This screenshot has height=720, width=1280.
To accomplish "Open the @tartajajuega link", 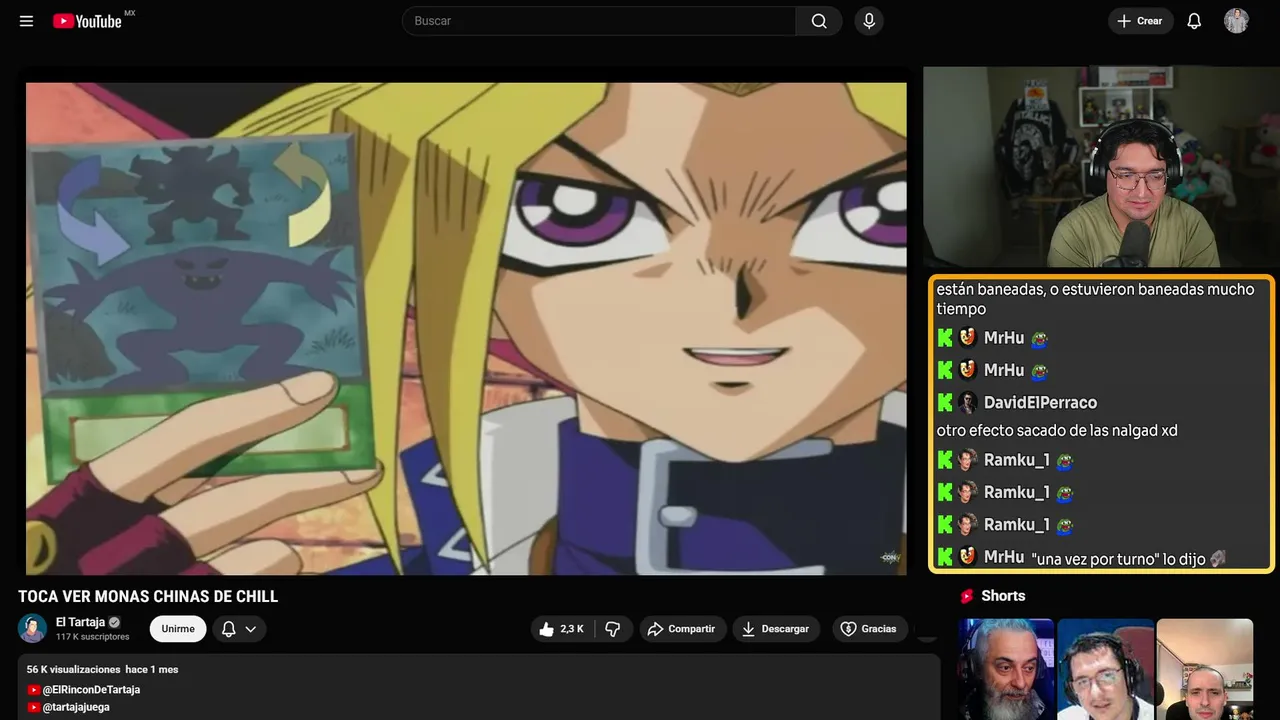I will click(76, 707).
